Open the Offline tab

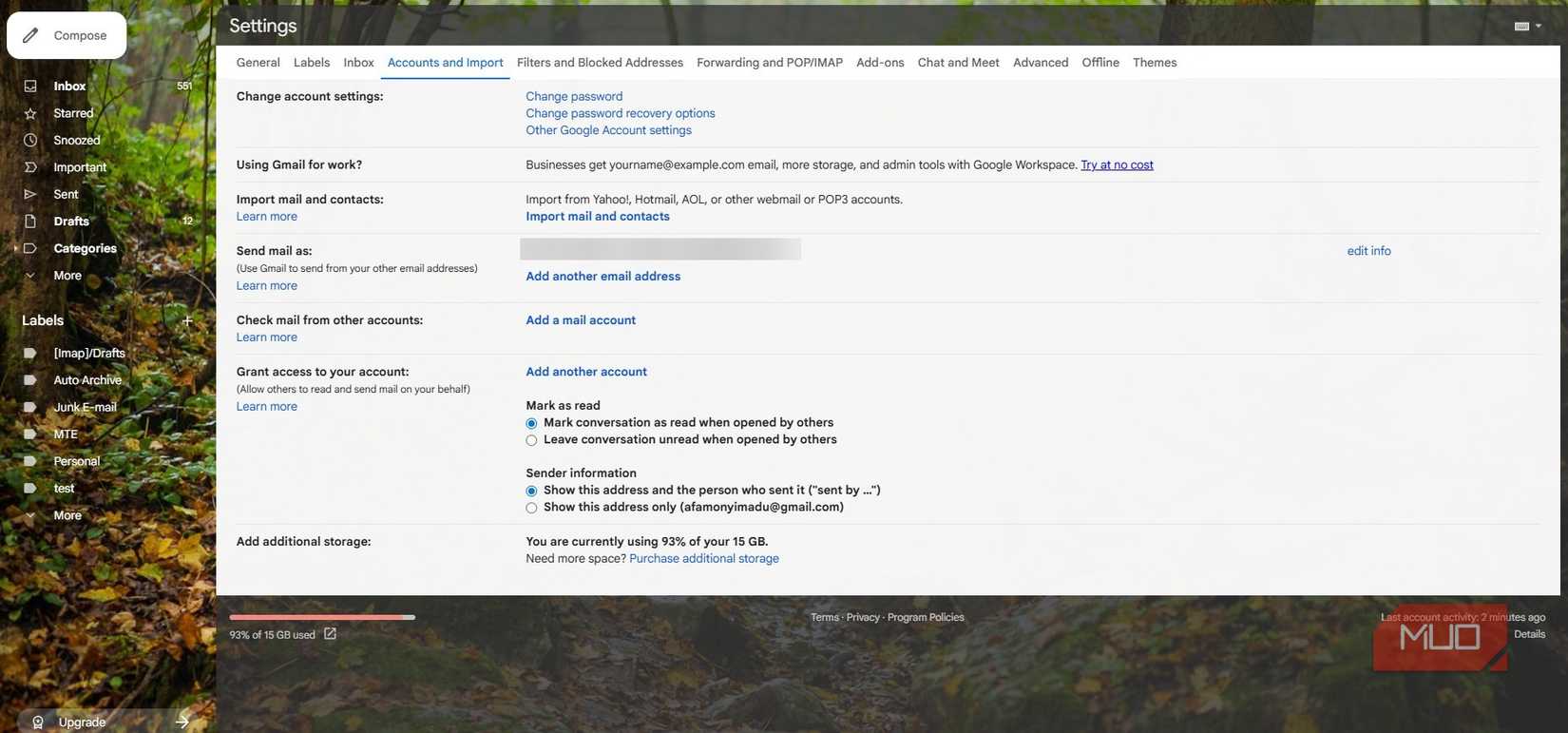tap(1100, 63)
